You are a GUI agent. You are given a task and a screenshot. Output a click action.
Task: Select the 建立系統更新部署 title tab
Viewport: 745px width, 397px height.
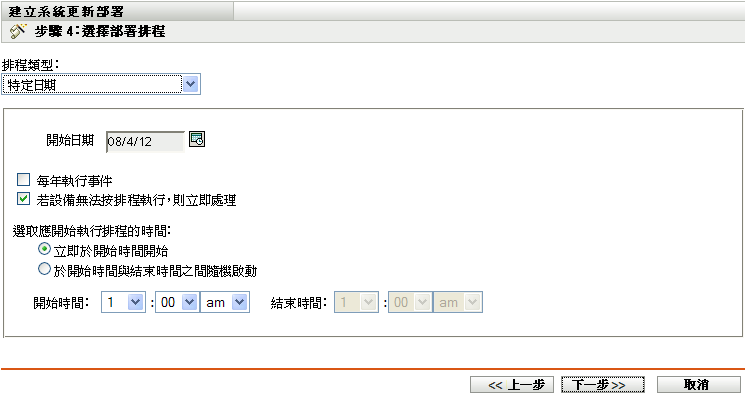tap(117, 11)
